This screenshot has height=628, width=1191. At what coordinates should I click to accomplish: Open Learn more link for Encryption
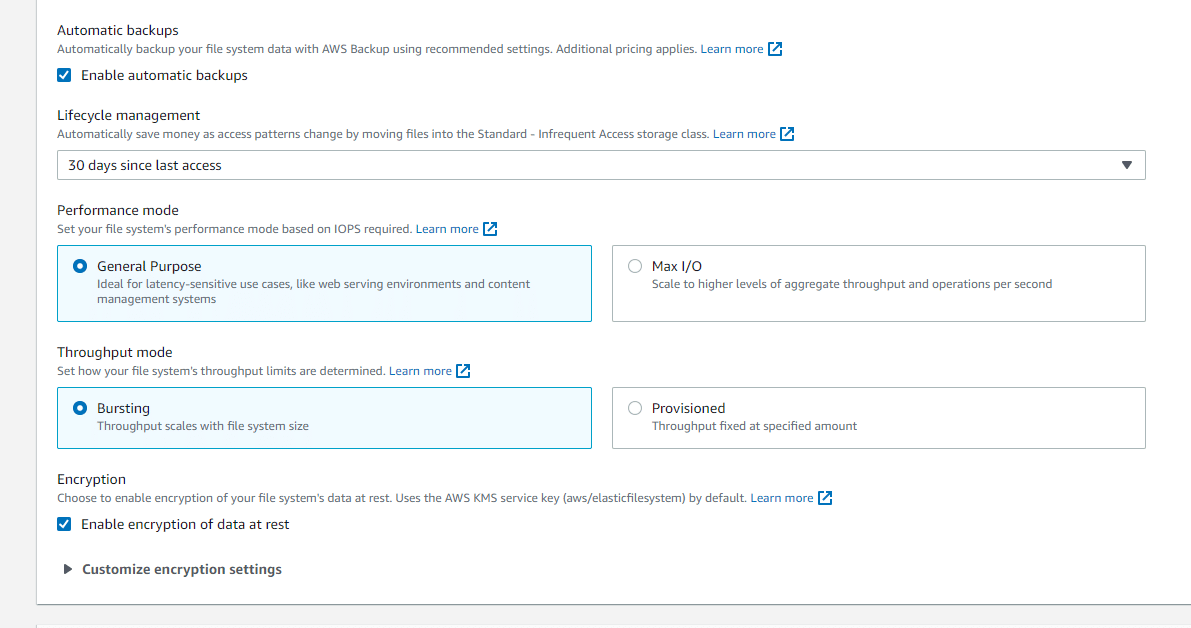point(782,498)
